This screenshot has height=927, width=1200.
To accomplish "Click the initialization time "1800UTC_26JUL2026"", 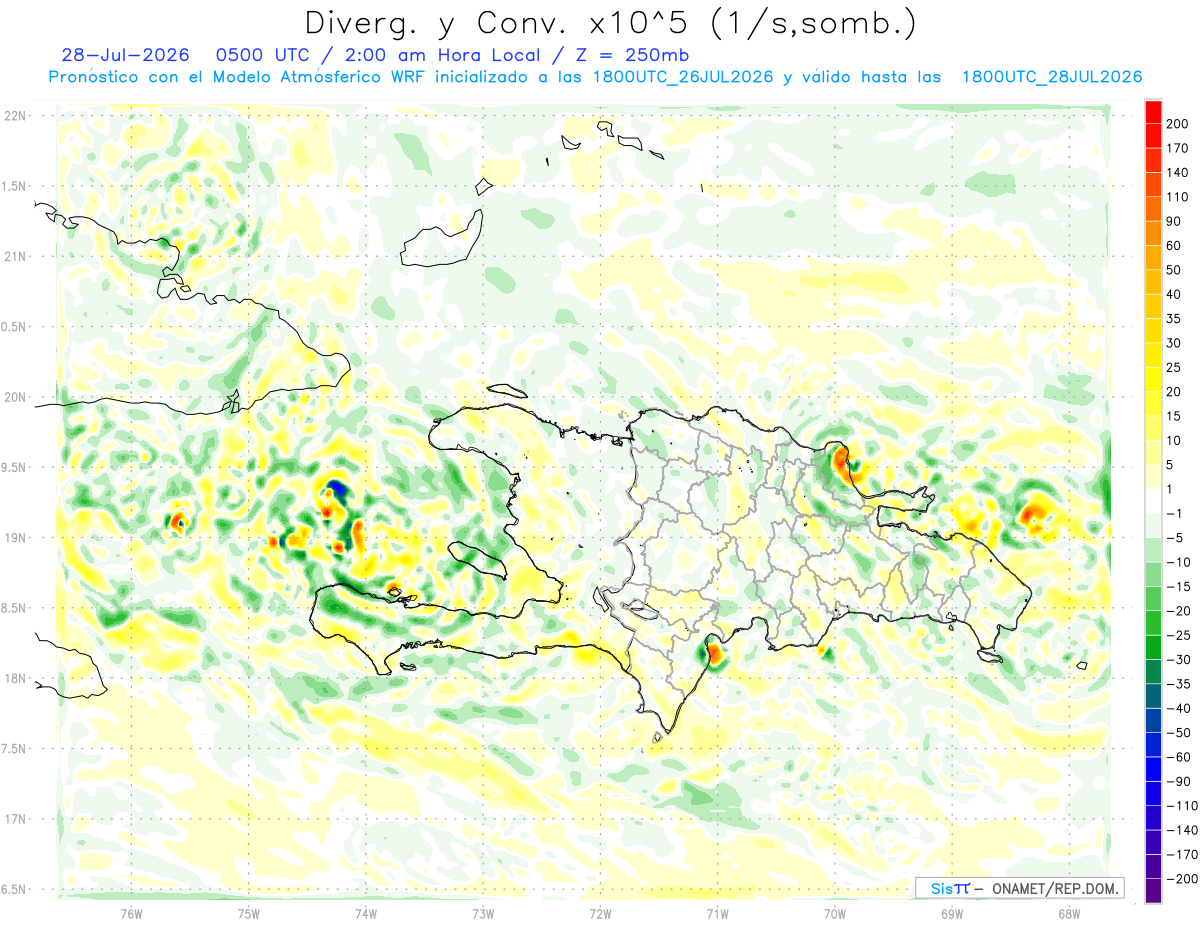I will pos(683,77).
